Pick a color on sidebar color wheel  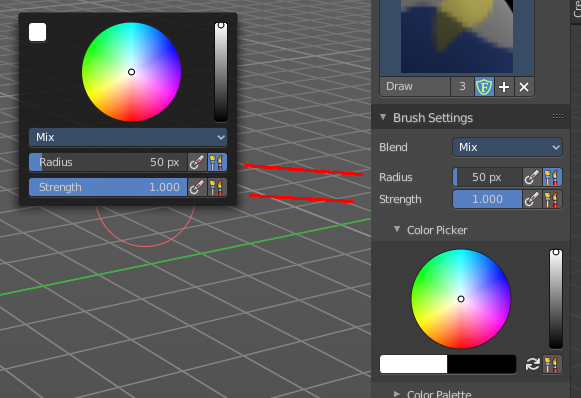pyautogui.click(x=461, y=299)
